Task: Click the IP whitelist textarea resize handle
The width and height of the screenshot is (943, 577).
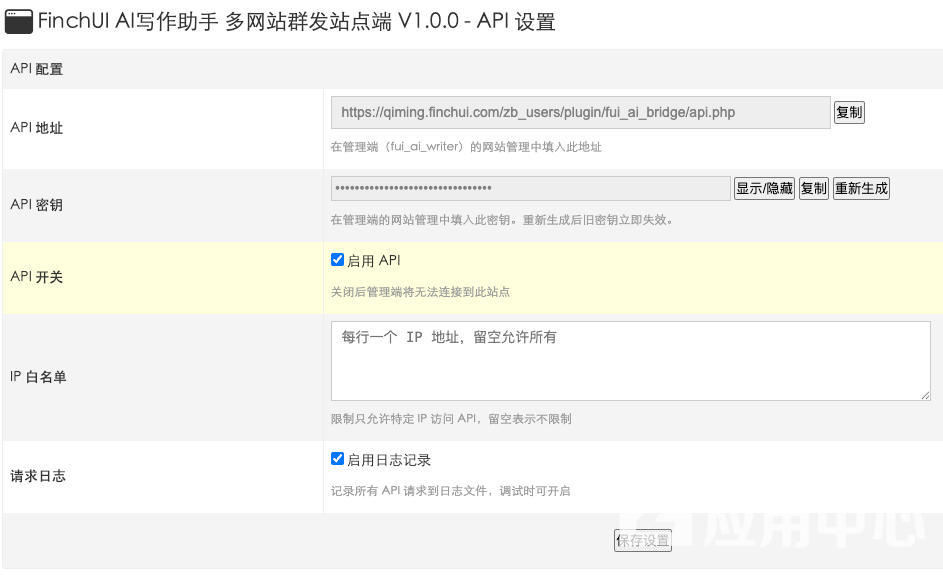Action: coord(925,396)
